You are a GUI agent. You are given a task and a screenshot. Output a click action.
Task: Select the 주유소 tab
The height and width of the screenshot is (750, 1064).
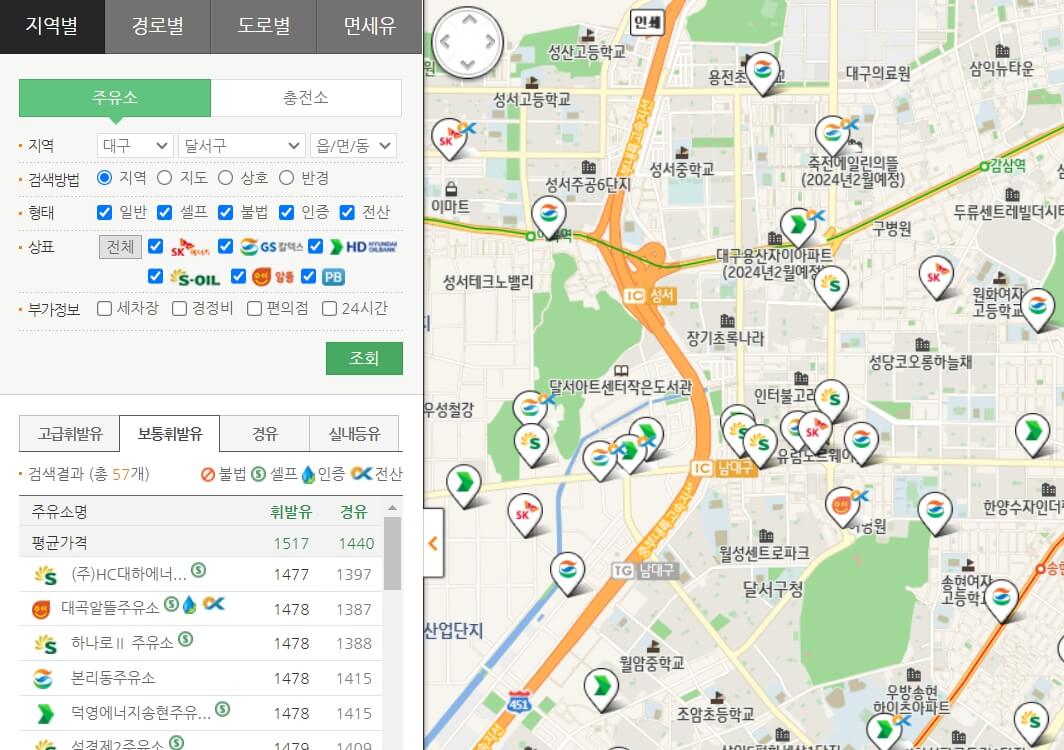(x=115, y=98)
